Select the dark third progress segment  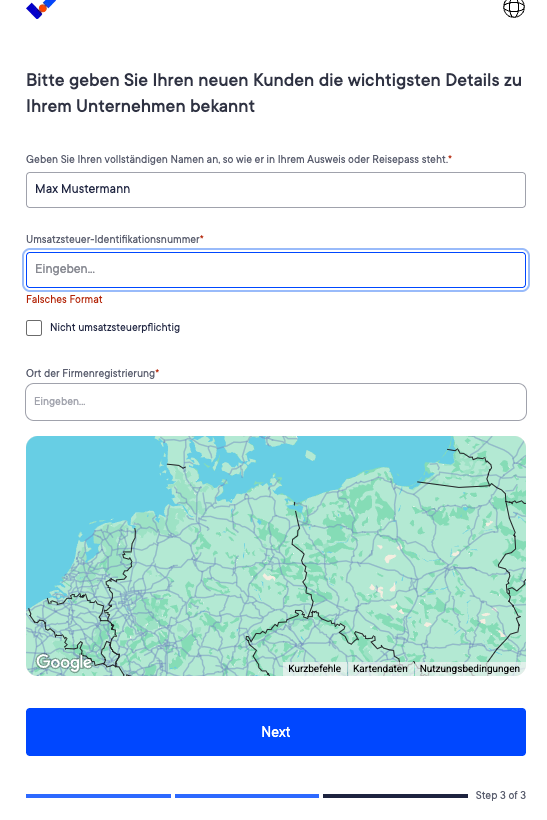click(395, 795)
